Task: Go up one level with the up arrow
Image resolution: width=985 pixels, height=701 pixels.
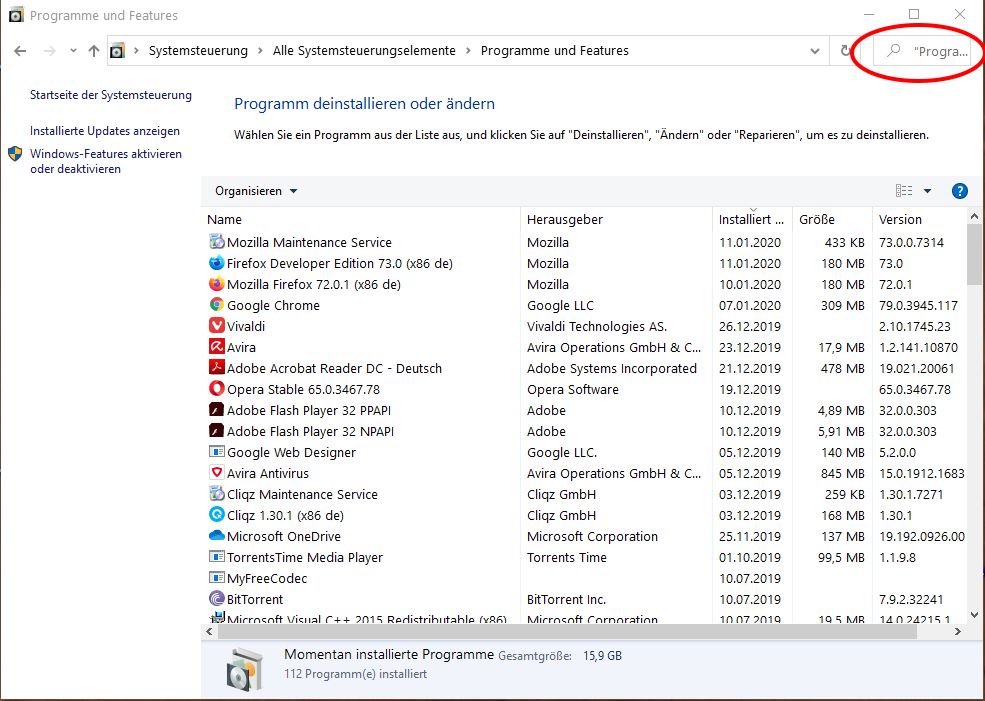Action: (94, 51)
